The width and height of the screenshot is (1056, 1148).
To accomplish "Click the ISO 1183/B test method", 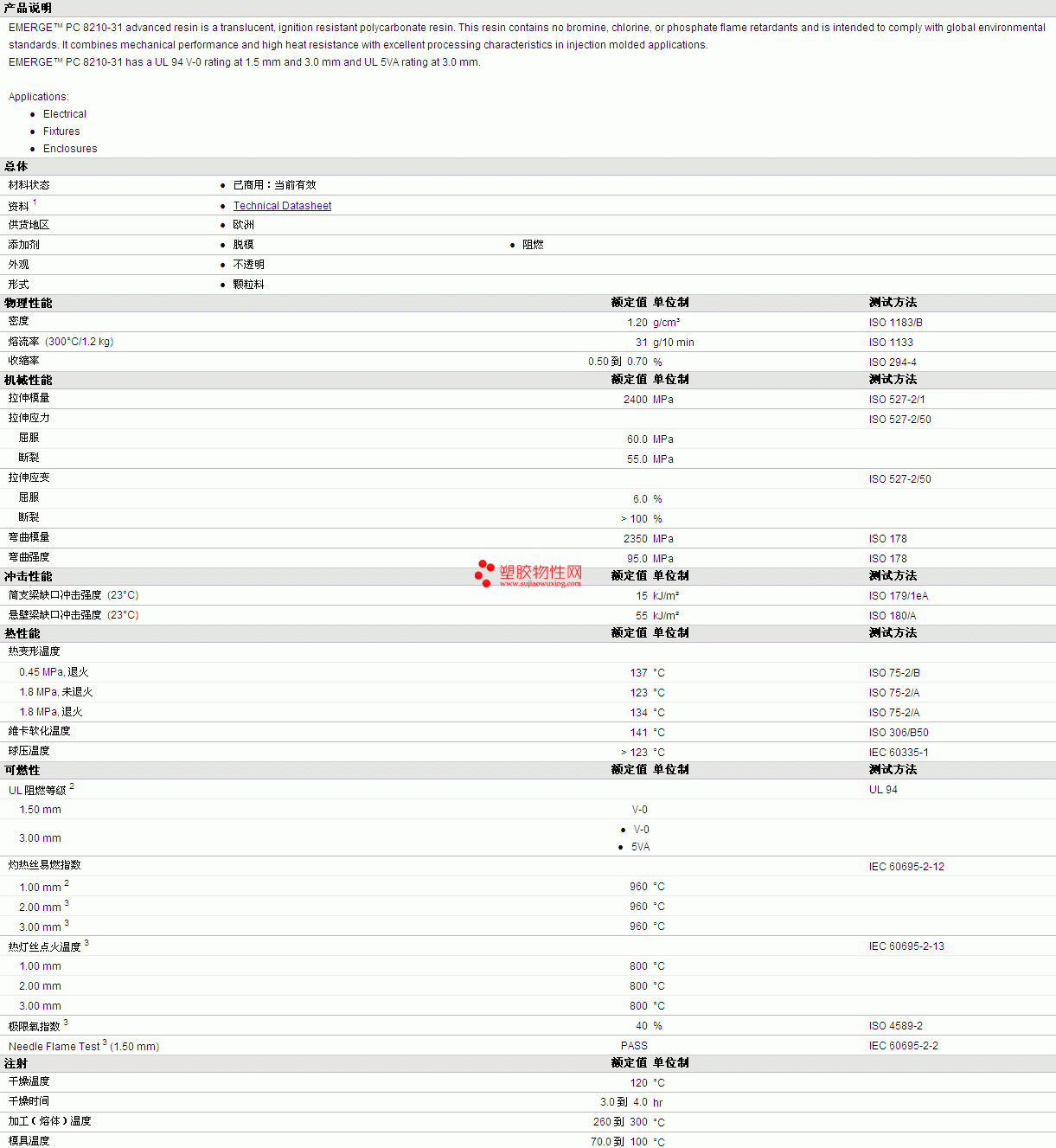I will [x=896, y=323].
